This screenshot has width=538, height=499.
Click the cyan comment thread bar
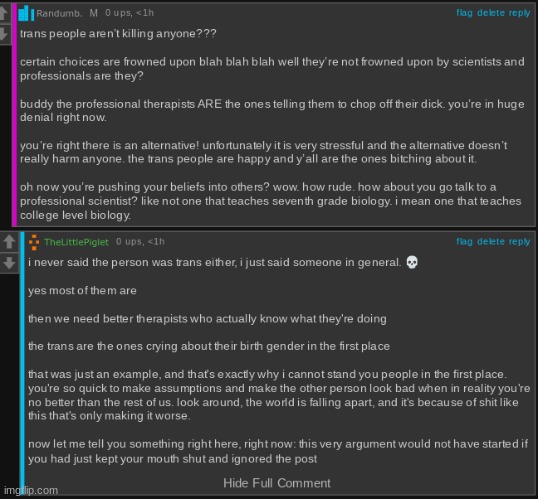pyautogui.click(x=22, y=364)
